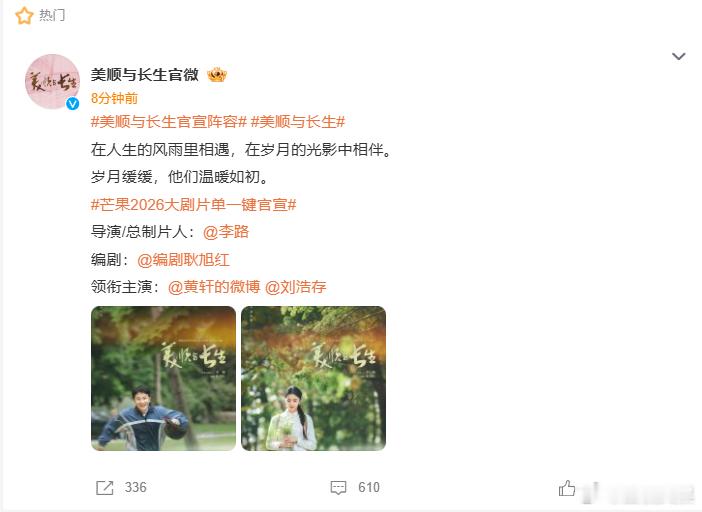Click the 8分钟前 timestamp

coord(114,98)
